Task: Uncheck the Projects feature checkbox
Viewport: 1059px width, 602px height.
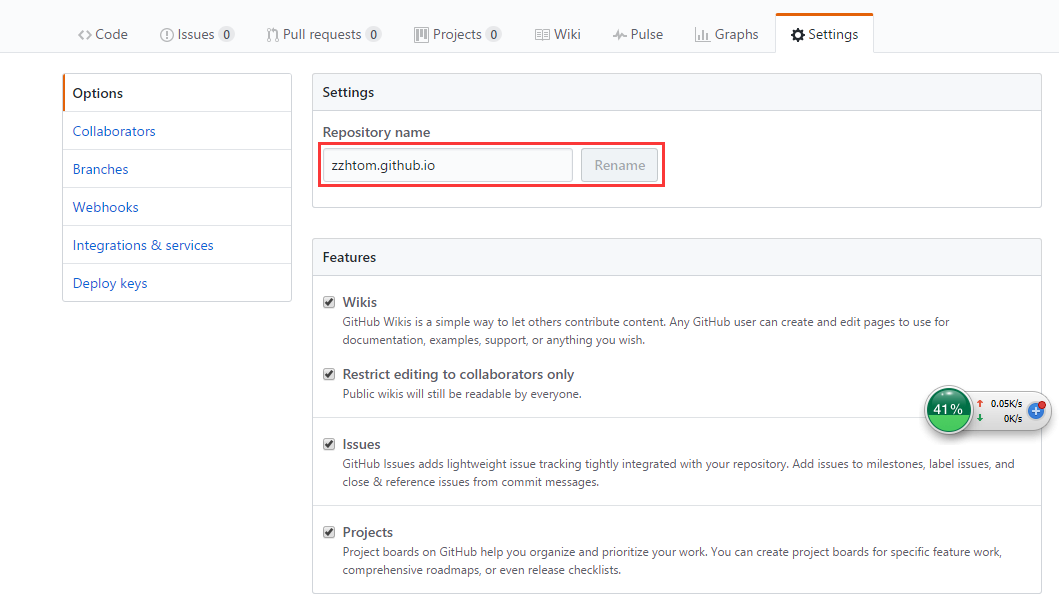Action: point(329,532)
